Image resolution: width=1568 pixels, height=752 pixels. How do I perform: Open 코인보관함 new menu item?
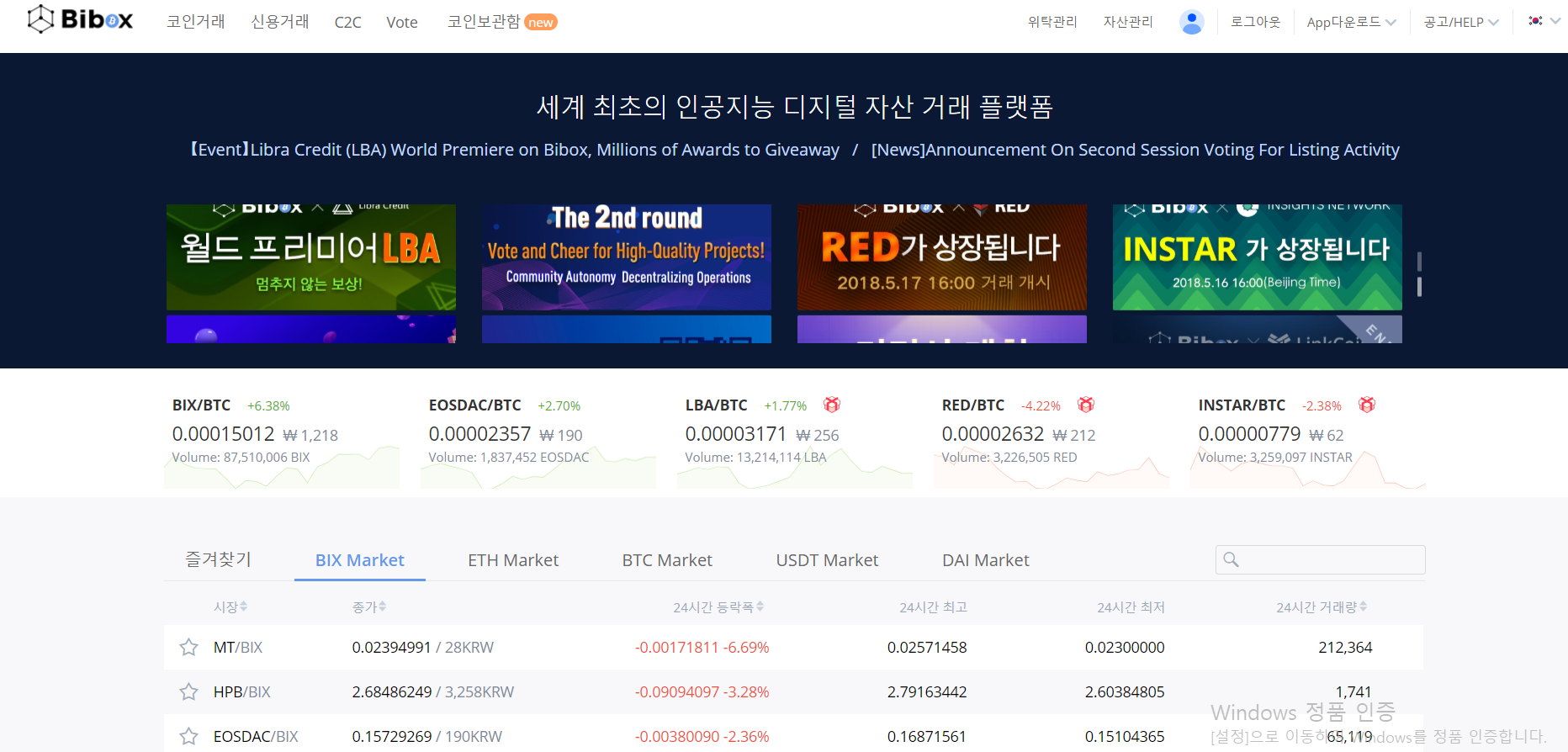click(502, 22)
